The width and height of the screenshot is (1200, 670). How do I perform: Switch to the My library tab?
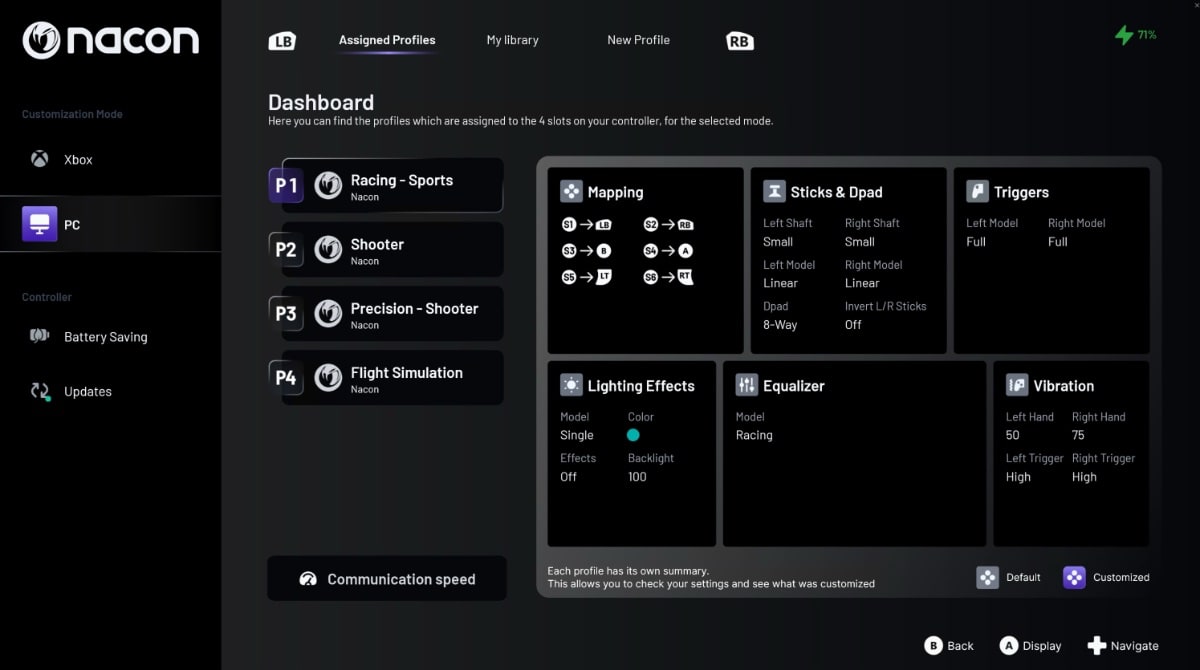512,40
